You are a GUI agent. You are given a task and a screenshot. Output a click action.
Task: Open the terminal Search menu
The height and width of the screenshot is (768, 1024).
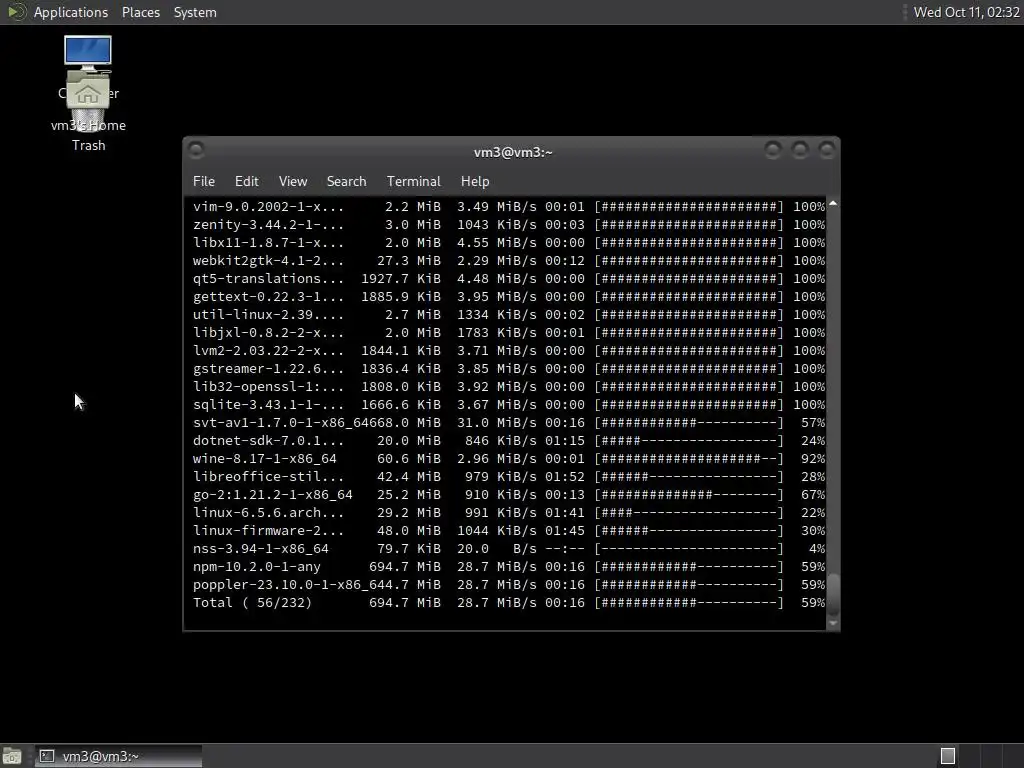click(346, 182)
